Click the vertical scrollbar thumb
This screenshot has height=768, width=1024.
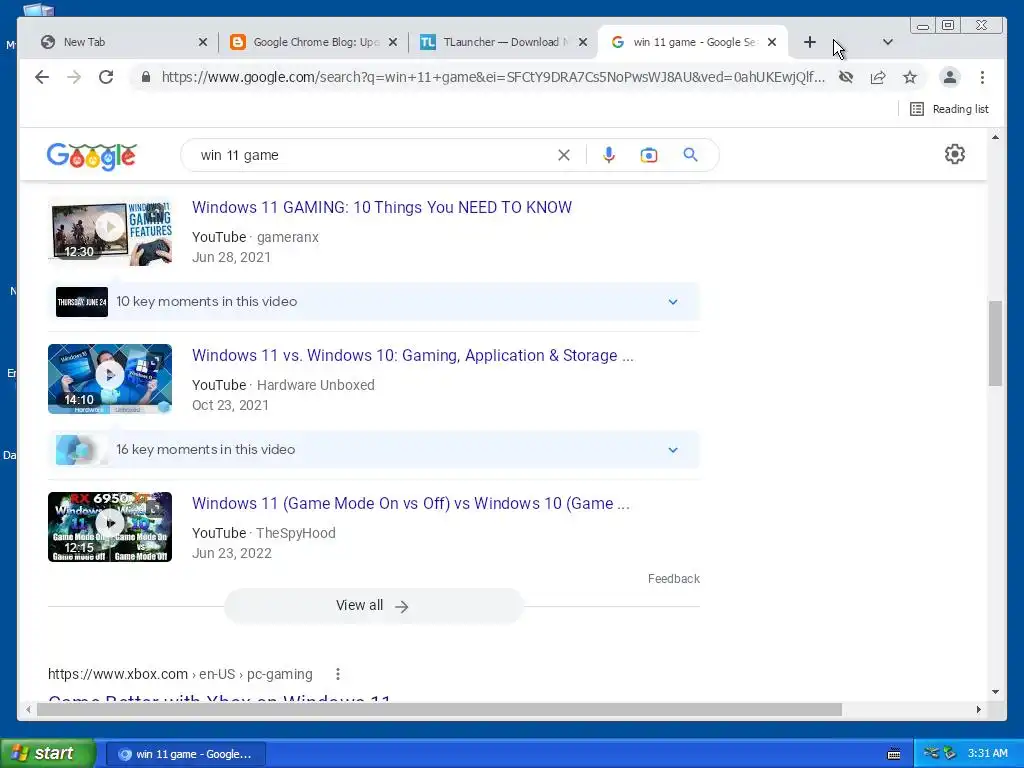tap(995, 344)
